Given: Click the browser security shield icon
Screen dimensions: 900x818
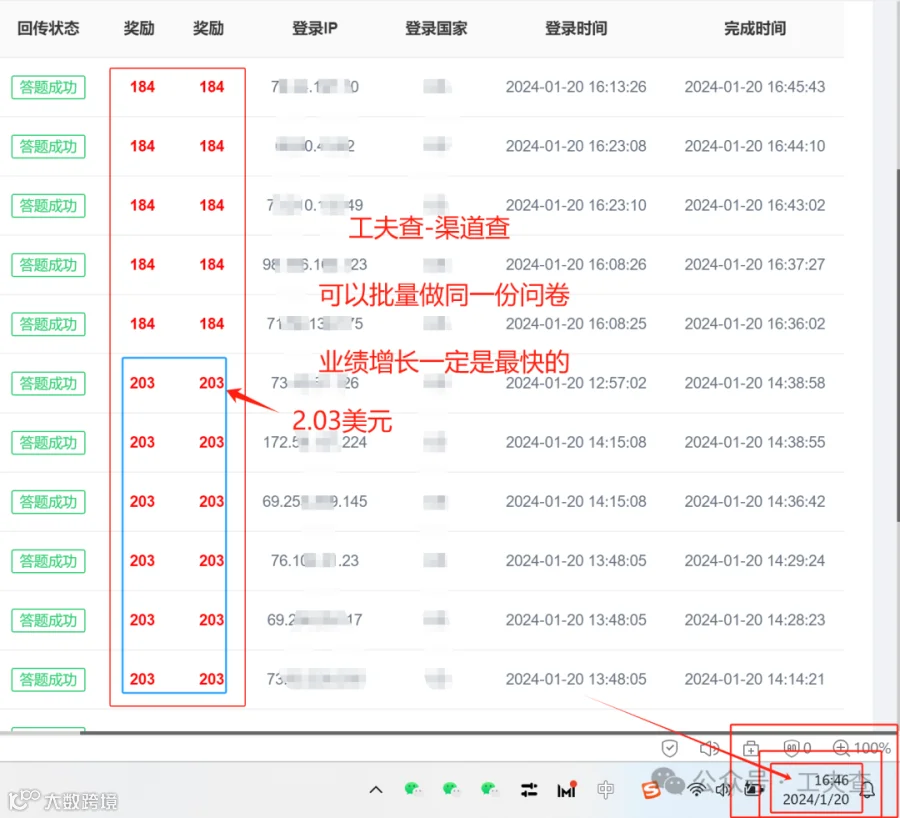Looking at the screenshot, I should tap(669, 748).
